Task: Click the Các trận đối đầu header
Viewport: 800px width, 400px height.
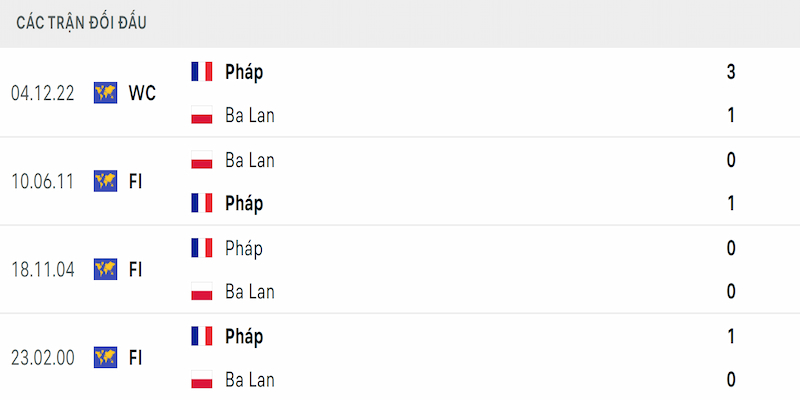Action: click(82, 23)
